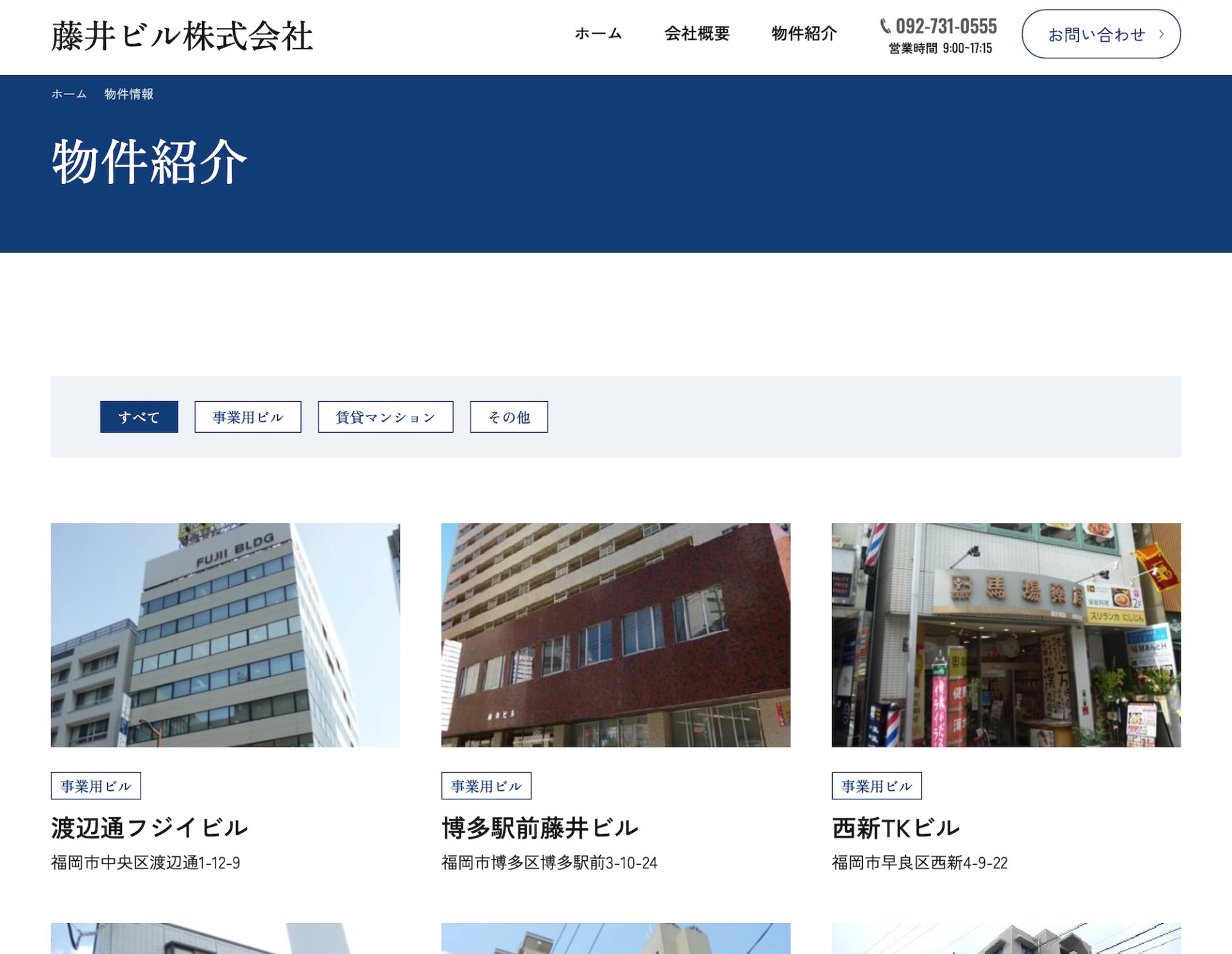
Task: Select the ホーム item in the top navigation
Action: (x=598, y=35)
